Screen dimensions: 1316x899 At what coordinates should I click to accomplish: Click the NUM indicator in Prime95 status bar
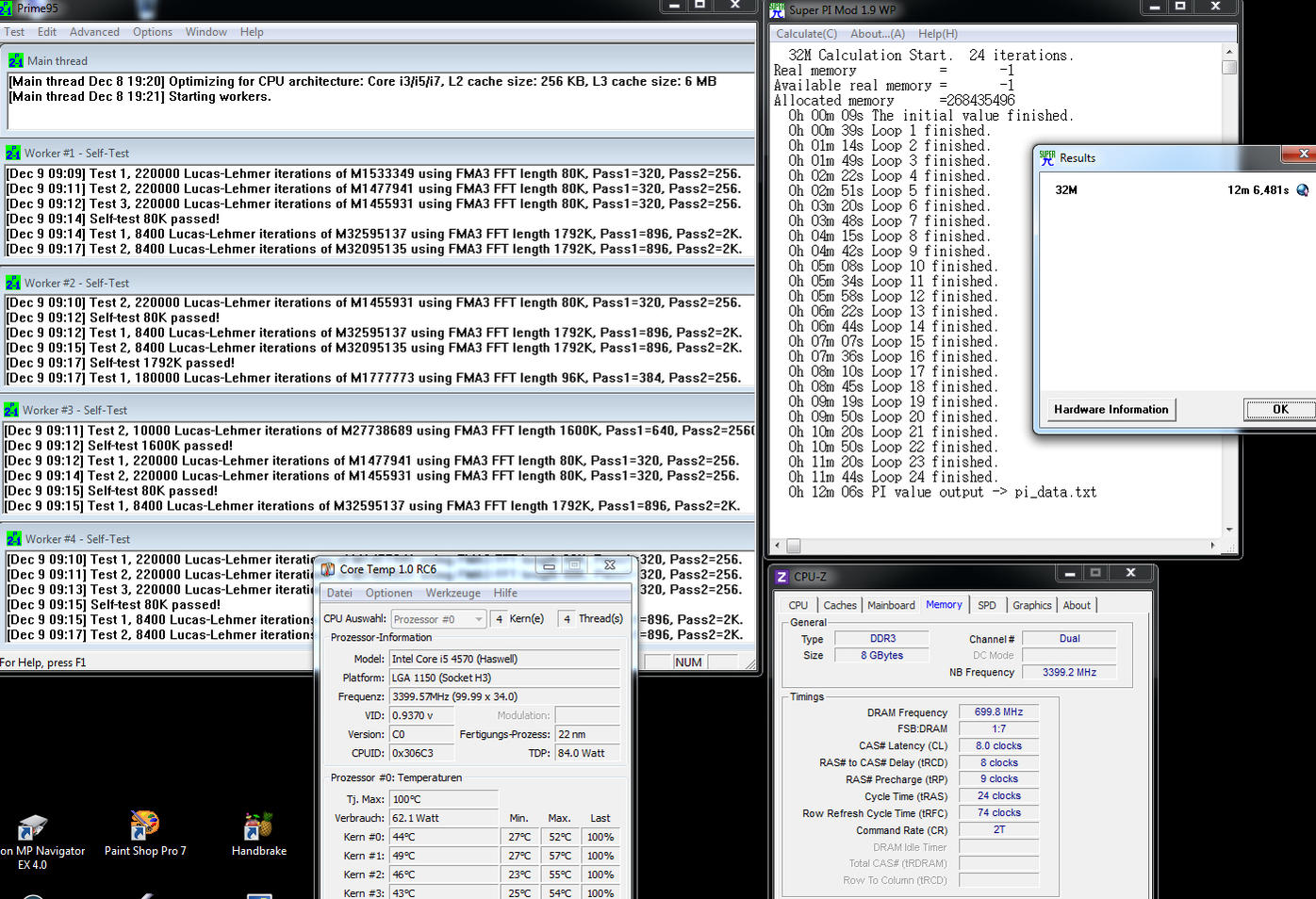pos(688,662)
